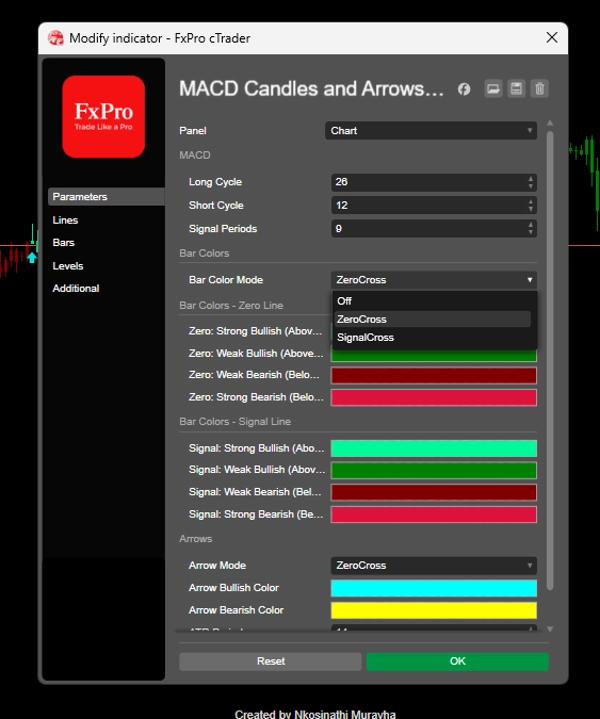Open the Bar Color Mode dropdown
Screen dimensions: 600x719
pos(433,280)
